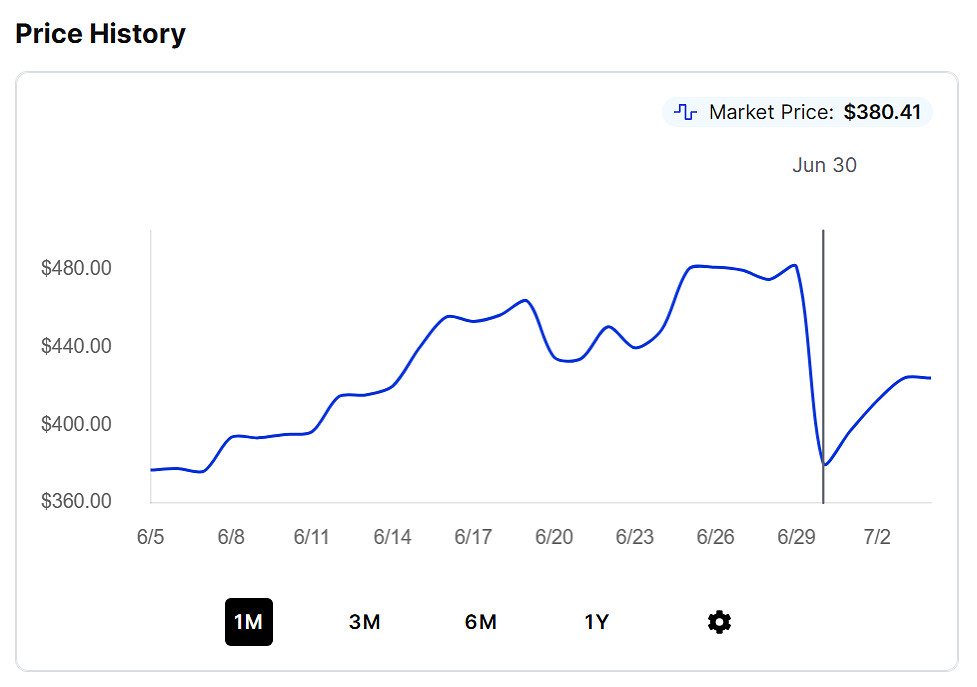Click the Jun 30 vertical marker line

tap(823, 350)
